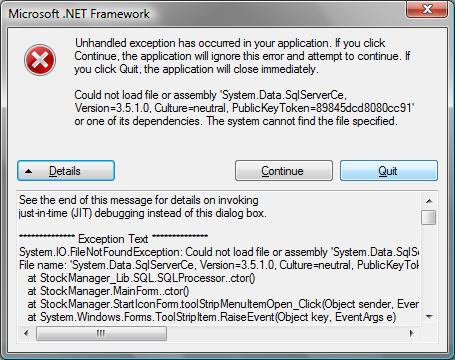This screenshot has height=360, width=455.
Task: Click the StockManager.MainForm..ctor() stack line
Action: 108,291
